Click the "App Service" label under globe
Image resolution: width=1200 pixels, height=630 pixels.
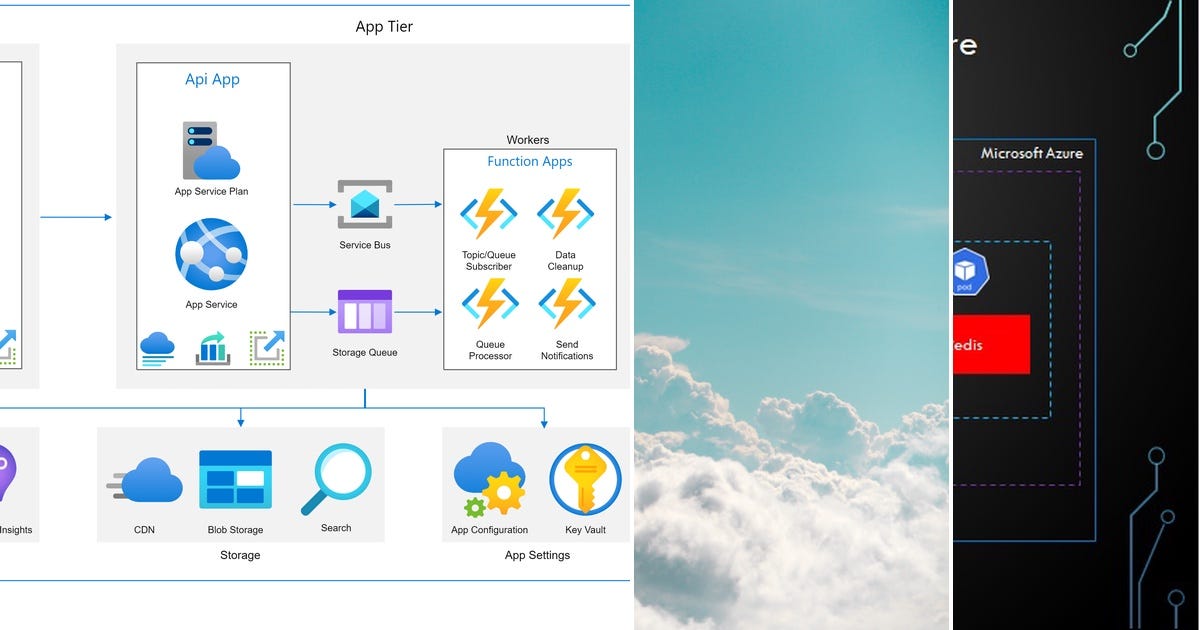[x=211, y=304]
